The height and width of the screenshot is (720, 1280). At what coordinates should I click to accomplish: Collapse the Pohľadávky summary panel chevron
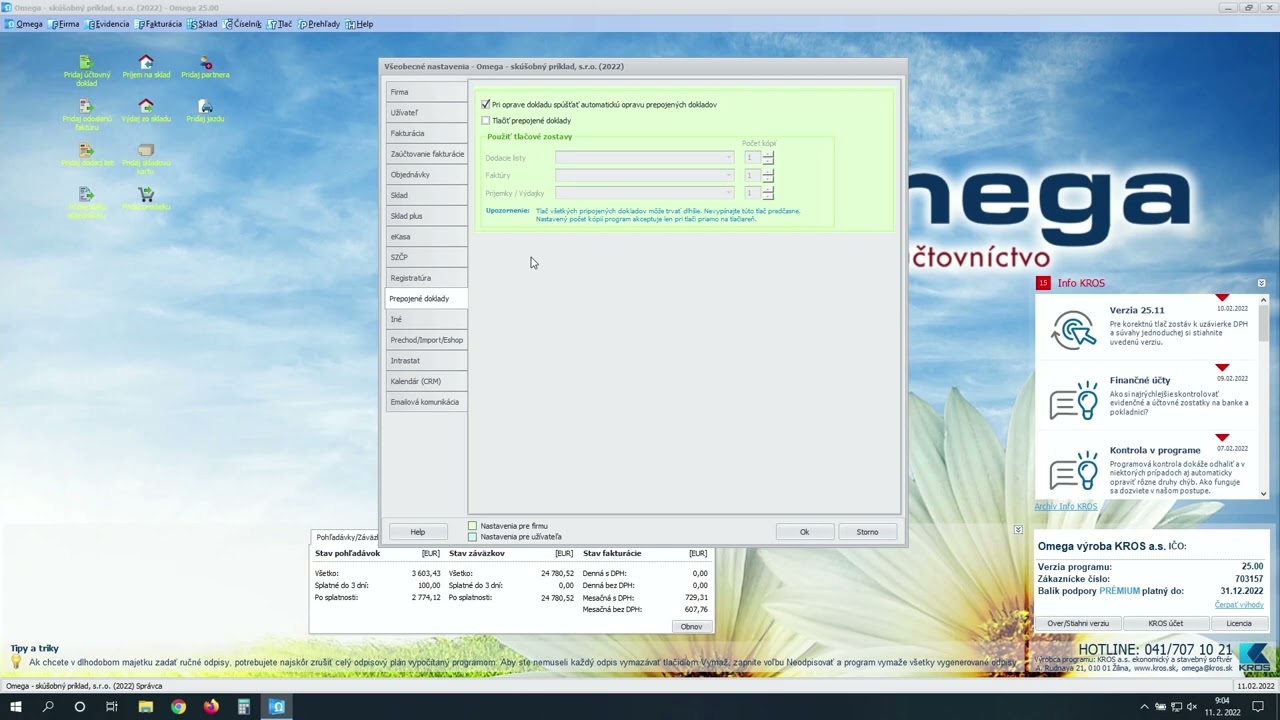pos(1017,529)
